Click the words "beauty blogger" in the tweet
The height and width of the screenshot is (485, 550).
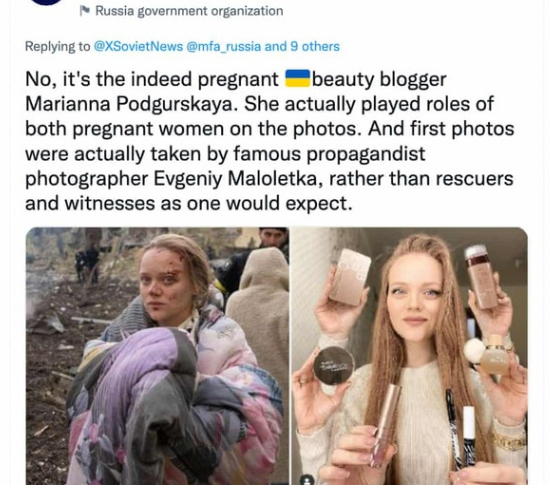click(x=379, y=79)
